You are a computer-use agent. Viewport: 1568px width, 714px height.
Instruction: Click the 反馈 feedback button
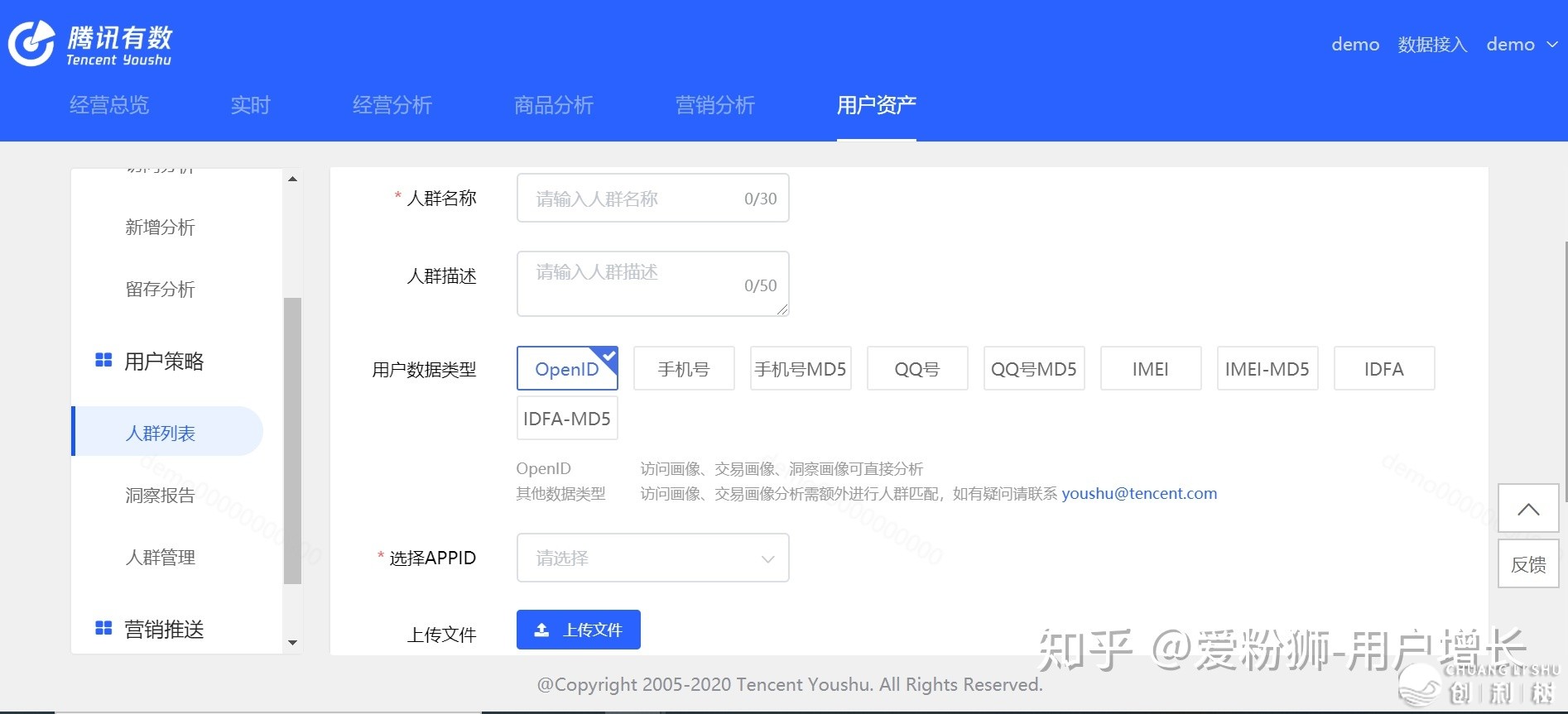pos(1528,564)
